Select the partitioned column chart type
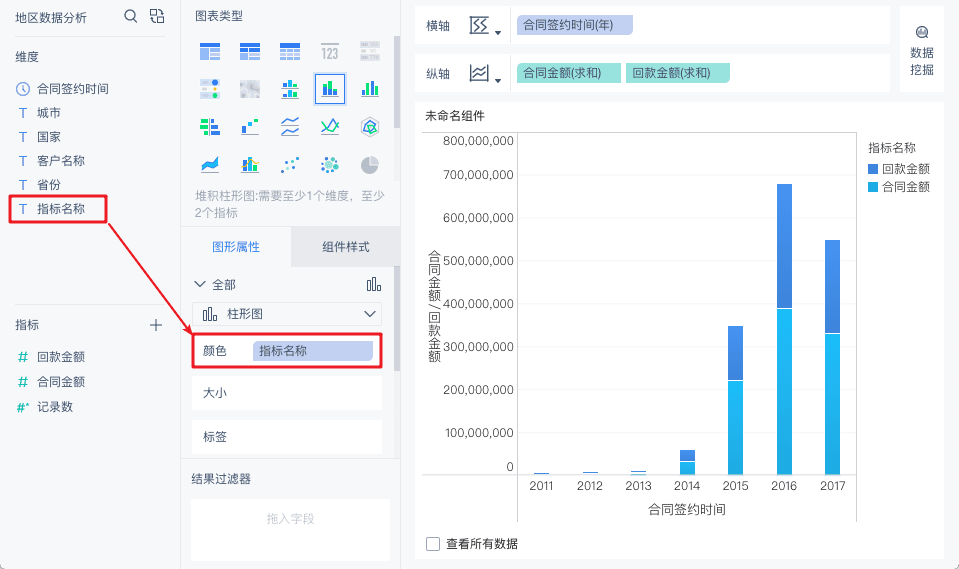The image size is (959, 569). (x=290, y=89)
